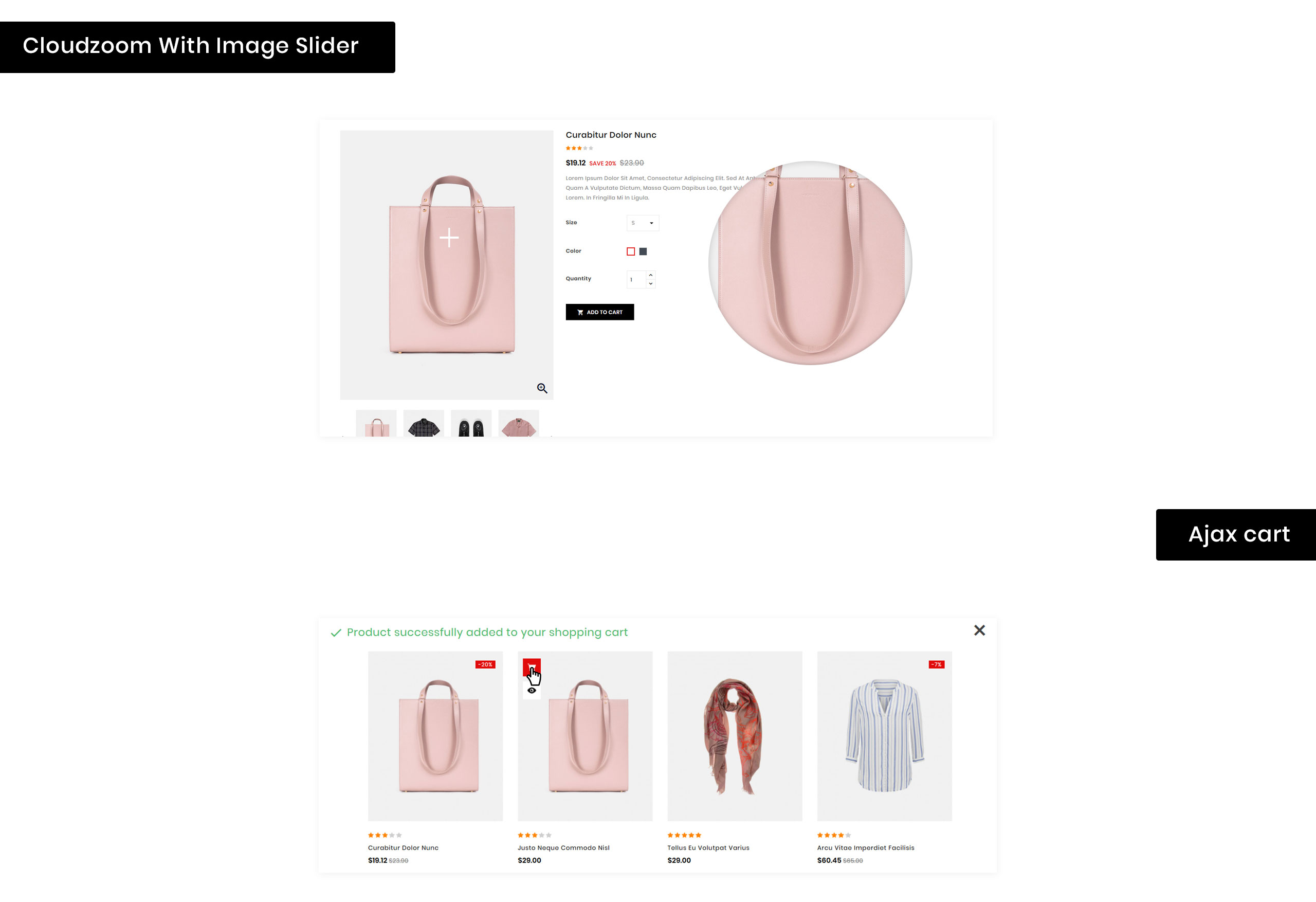Open Arcu Vitae Imperdiet Facilisis link
1316x902 pixels.
click(866, 848)
